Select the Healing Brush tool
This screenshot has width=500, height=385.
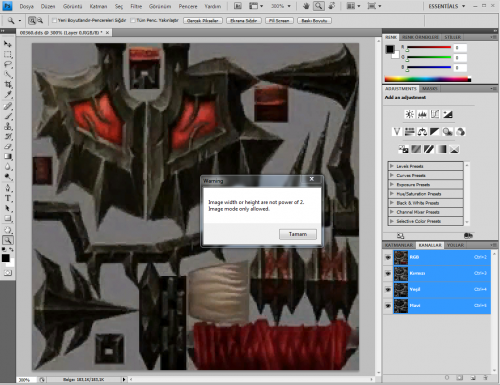[x=7, y=106]
